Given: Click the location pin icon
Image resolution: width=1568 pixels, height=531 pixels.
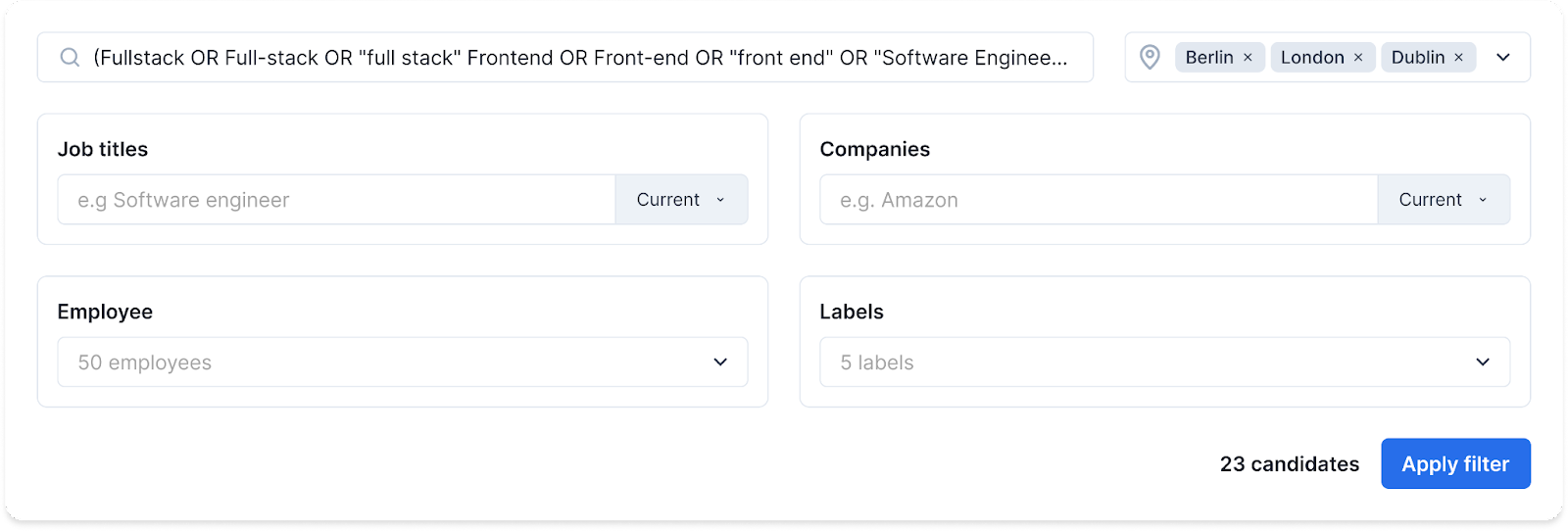Looking at the screenshot, I should click(x=1150, y=58).
